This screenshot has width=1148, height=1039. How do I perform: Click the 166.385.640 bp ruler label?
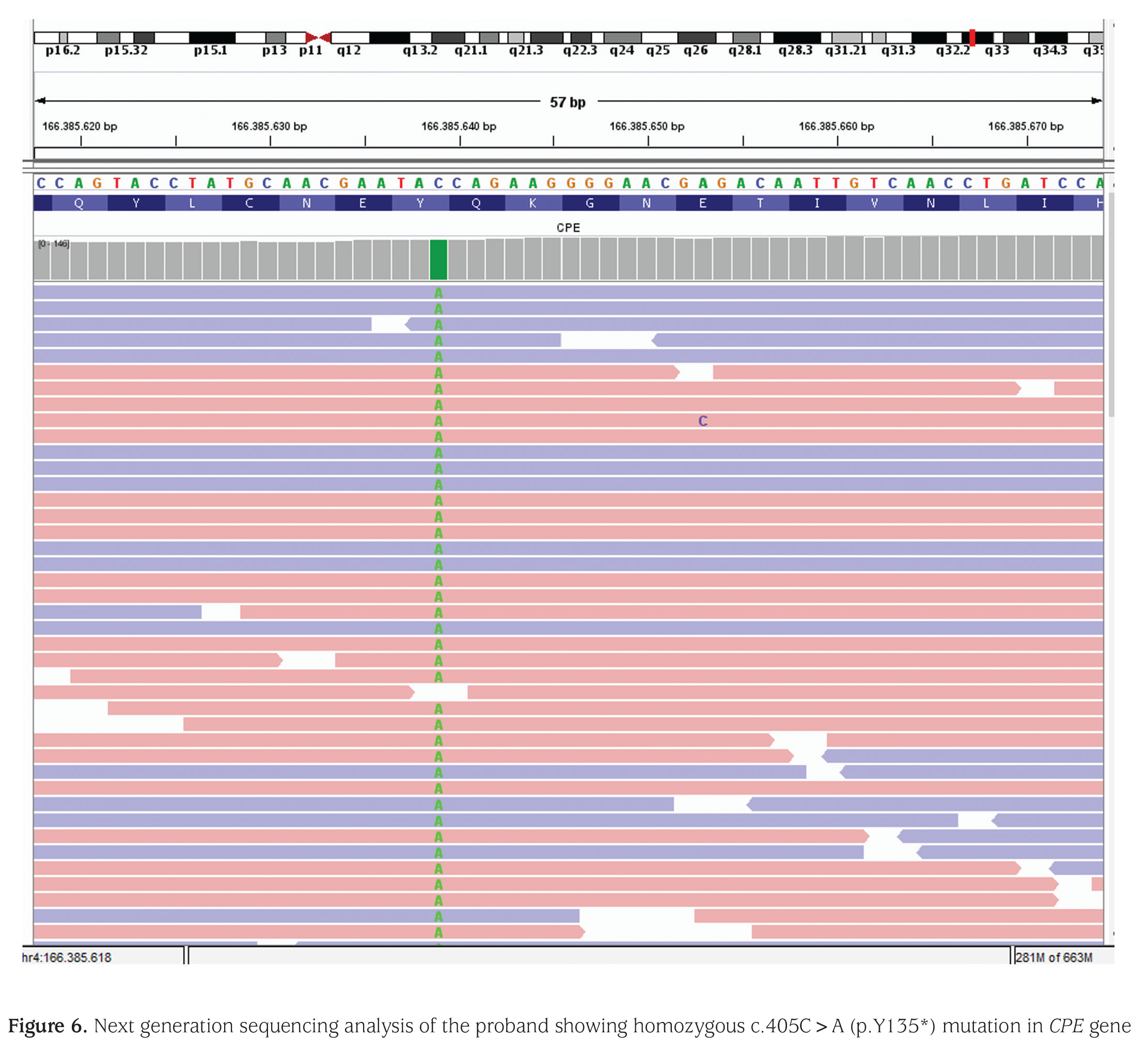tap(459, 126)
